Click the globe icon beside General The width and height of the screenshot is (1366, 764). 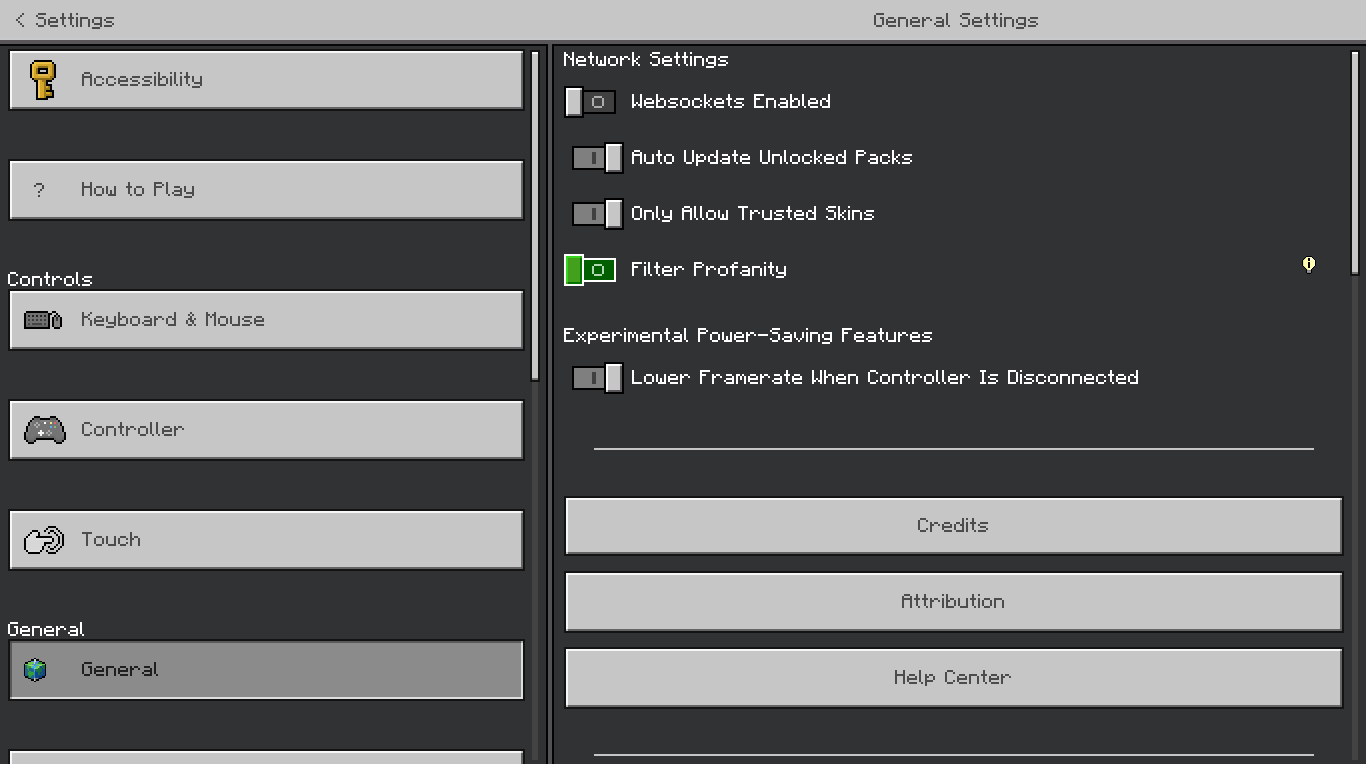[x=36, y=670]
